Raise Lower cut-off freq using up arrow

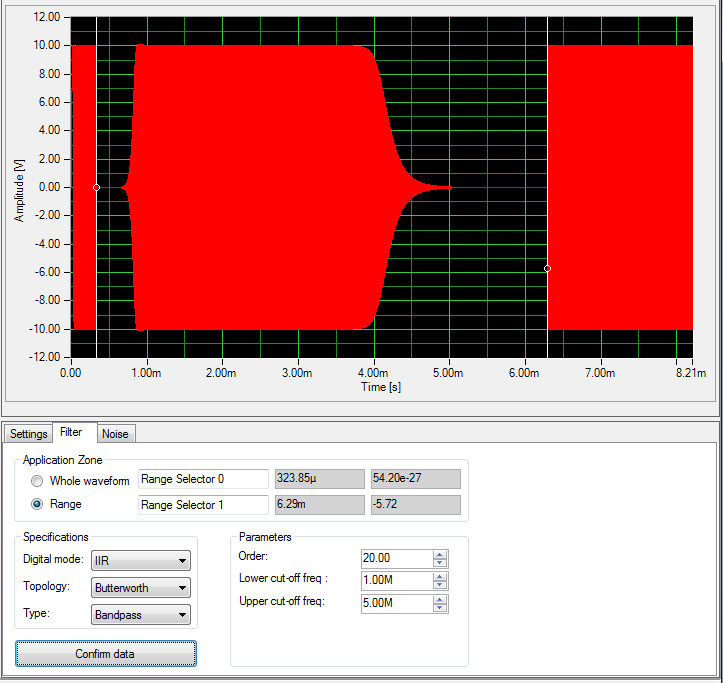[440, 577]
